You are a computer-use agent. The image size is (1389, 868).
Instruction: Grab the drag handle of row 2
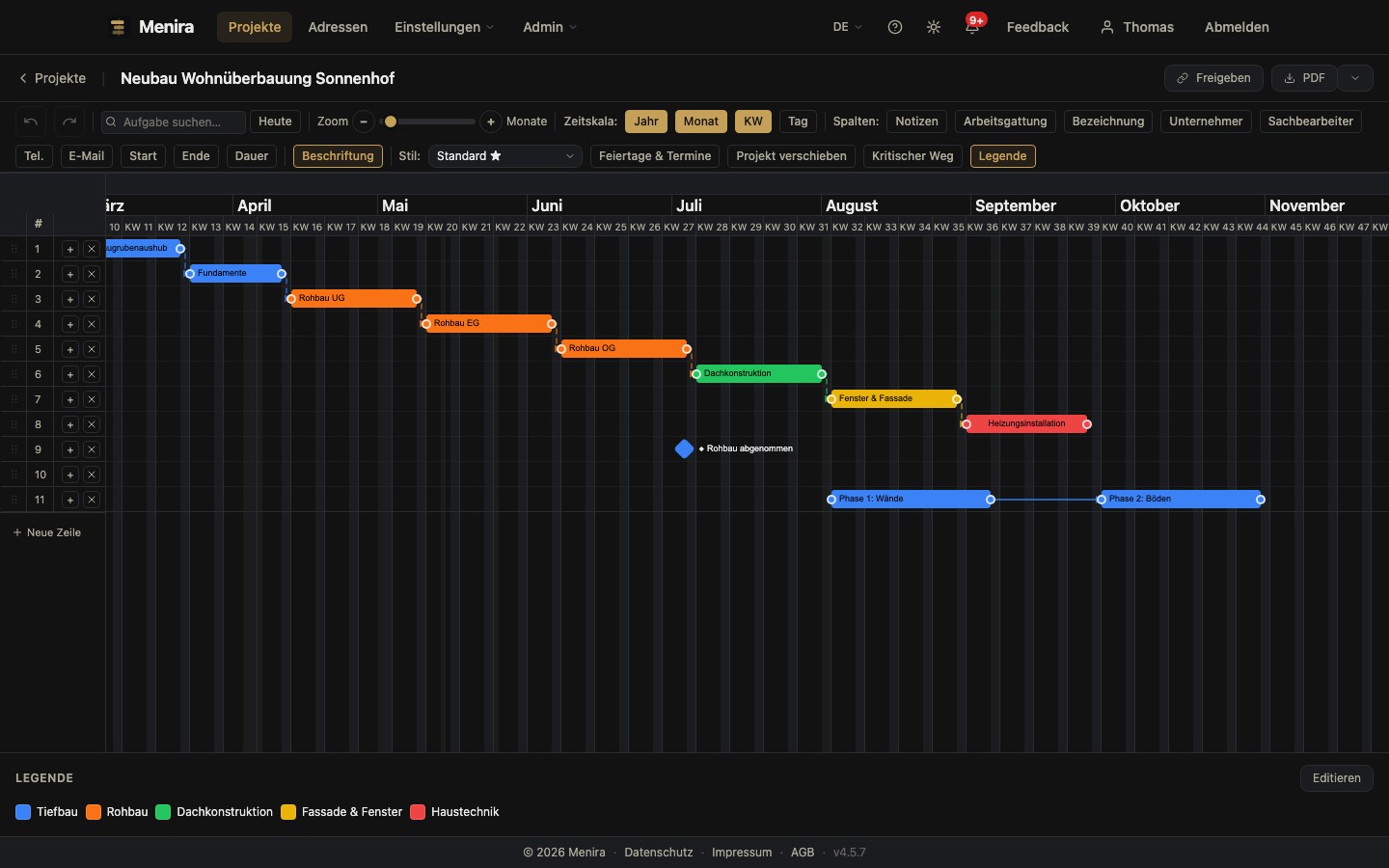(x=14, y=274)
